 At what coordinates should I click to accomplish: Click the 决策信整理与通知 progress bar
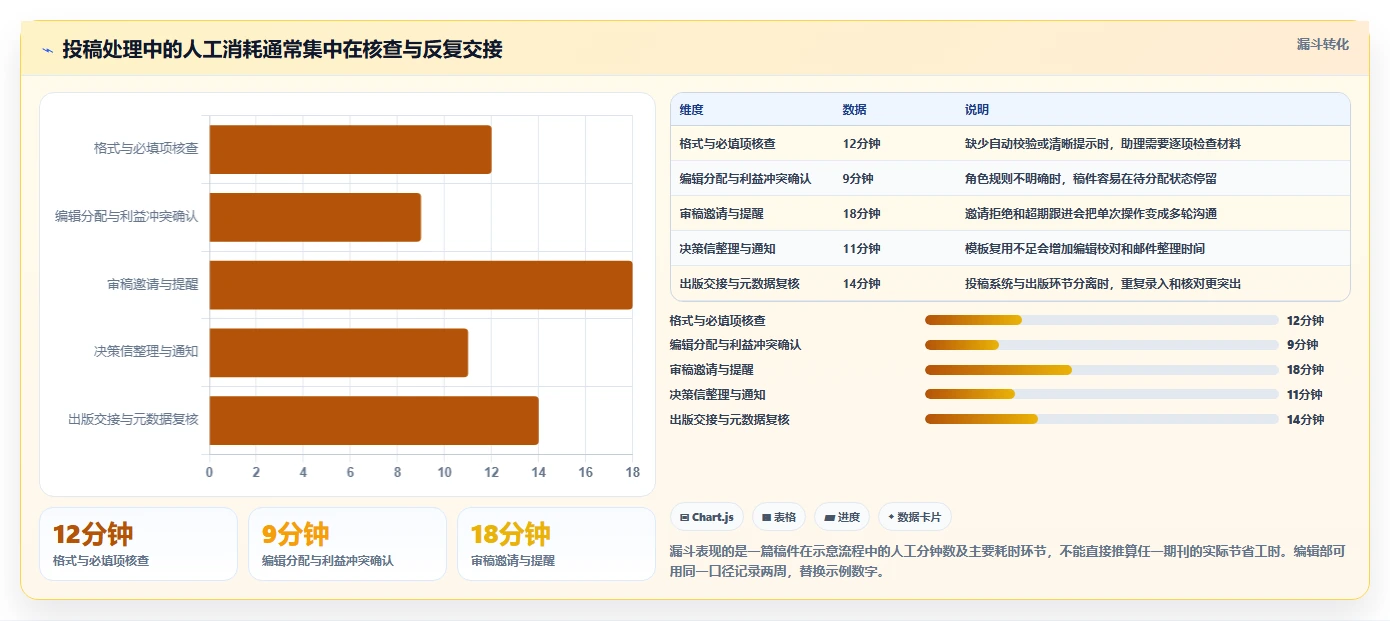(x=1102, y=395)
